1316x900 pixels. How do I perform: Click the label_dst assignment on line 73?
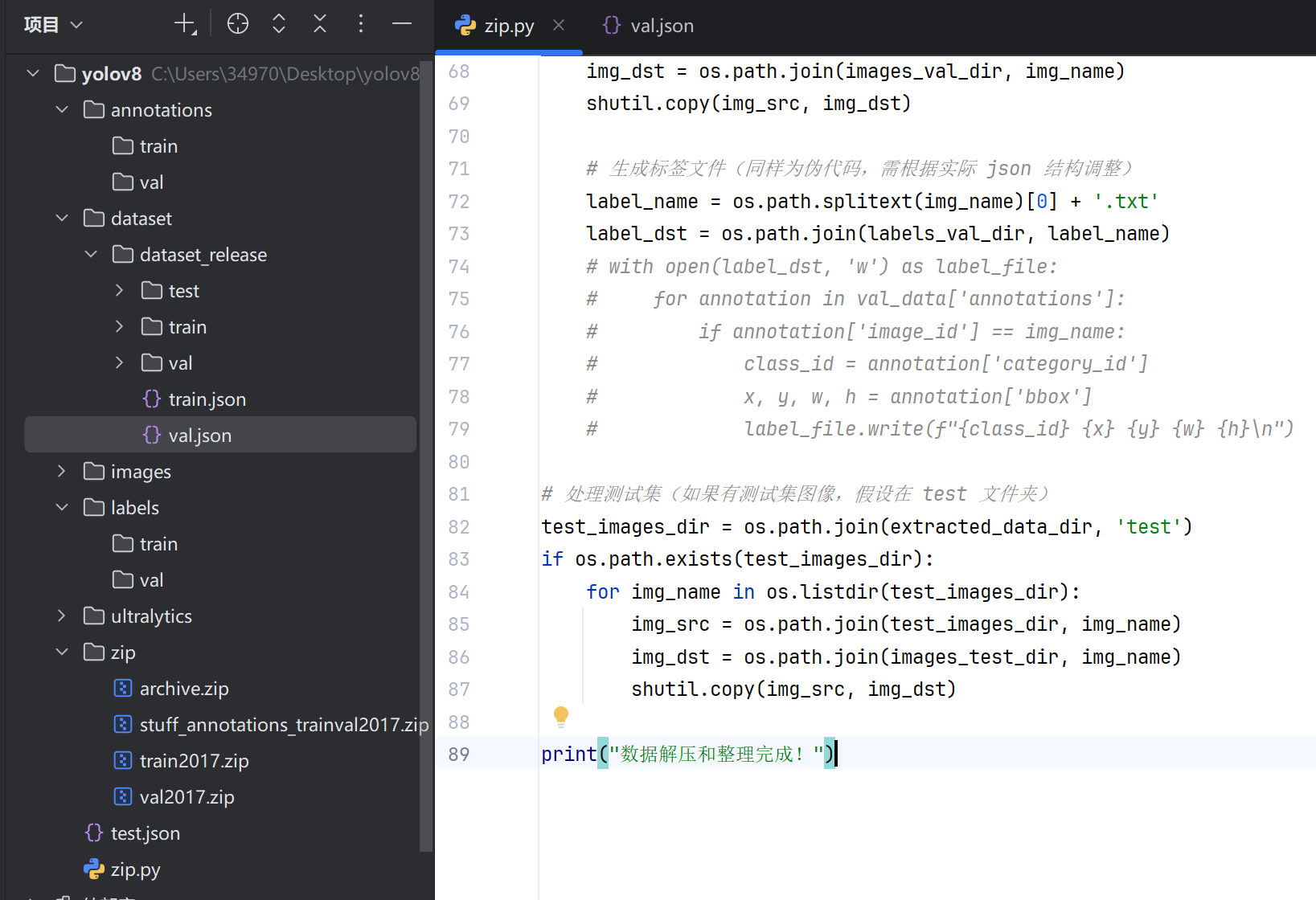(878, 234)
